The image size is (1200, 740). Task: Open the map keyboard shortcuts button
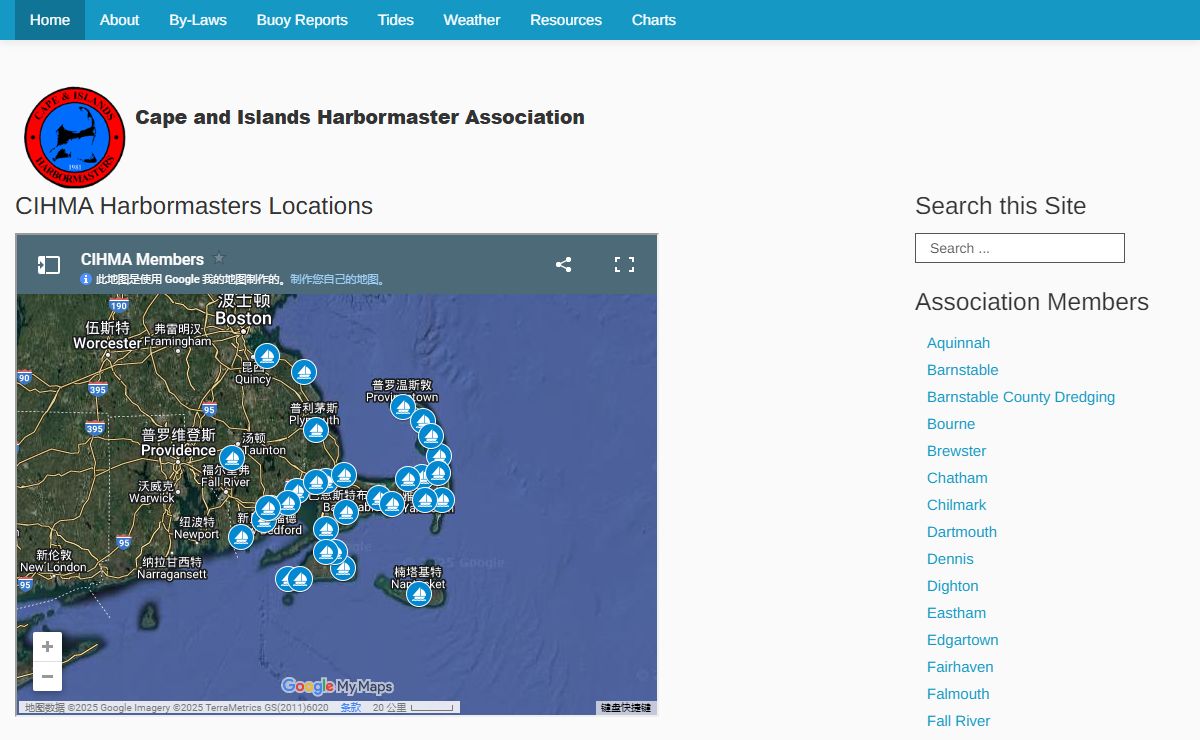[626, 708]
